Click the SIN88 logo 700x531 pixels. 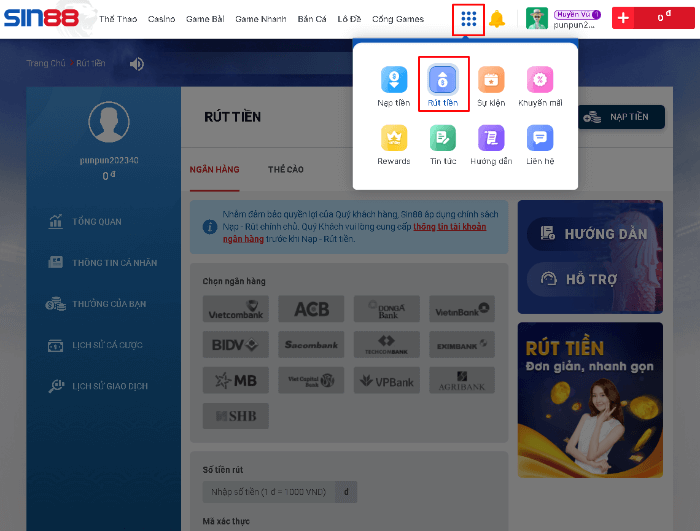[41, 18]
